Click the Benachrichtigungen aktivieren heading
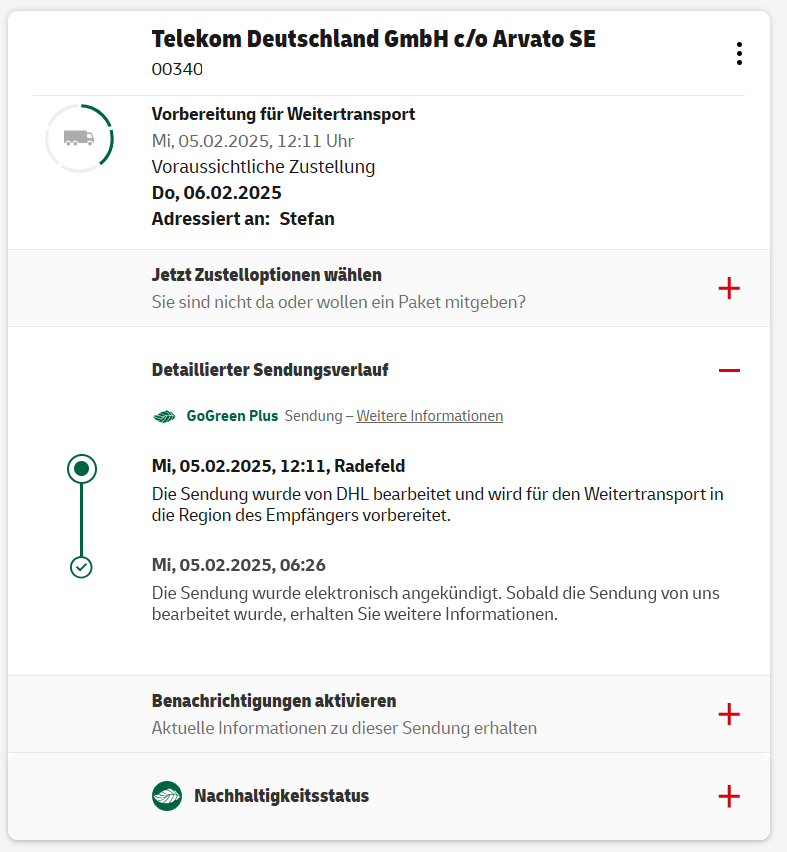This screenshot has height=852, width=787. (x=274, y=701)
